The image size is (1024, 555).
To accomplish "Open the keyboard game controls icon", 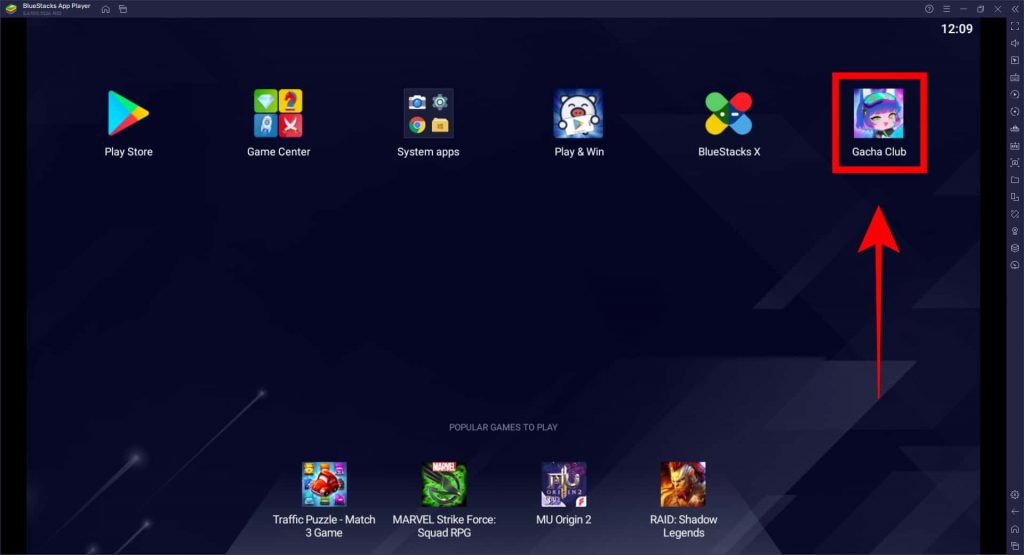I will pos(1015,77).
